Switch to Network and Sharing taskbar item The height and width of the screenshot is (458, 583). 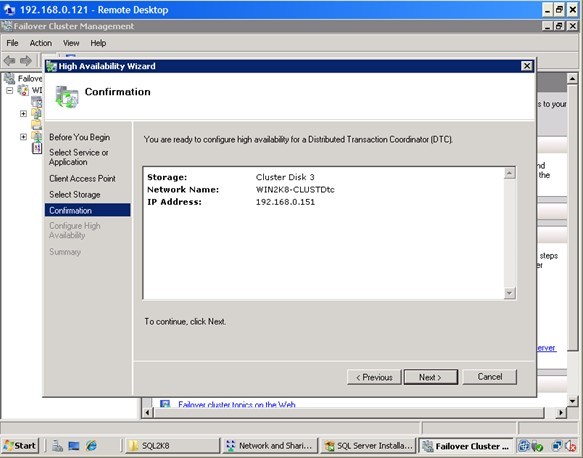click(x=270, y=445)
